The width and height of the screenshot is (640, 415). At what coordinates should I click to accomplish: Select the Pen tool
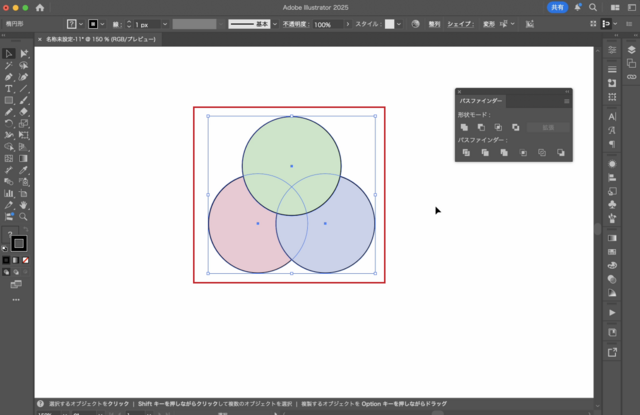pyautogui.click(x=9, y=77)
